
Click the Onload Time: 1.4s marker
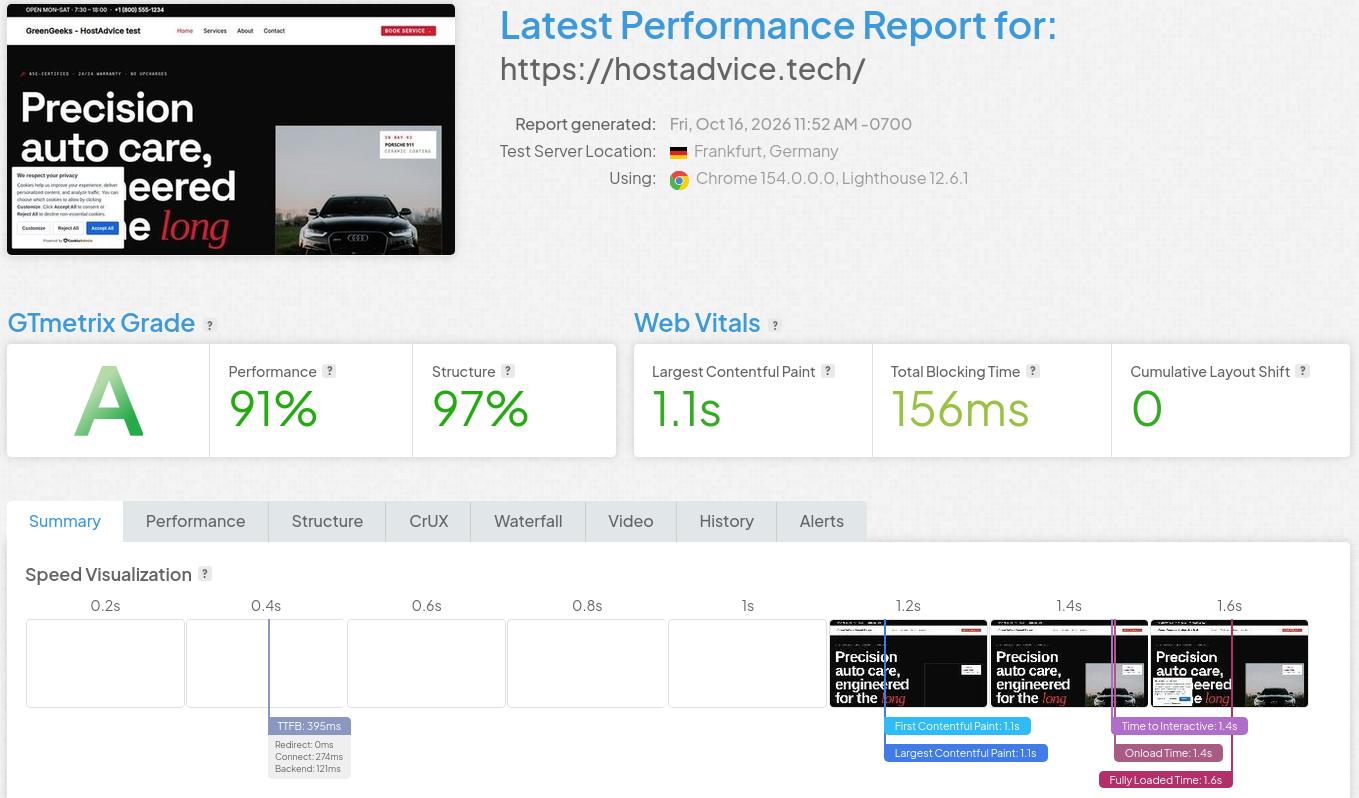point(1168,753)
